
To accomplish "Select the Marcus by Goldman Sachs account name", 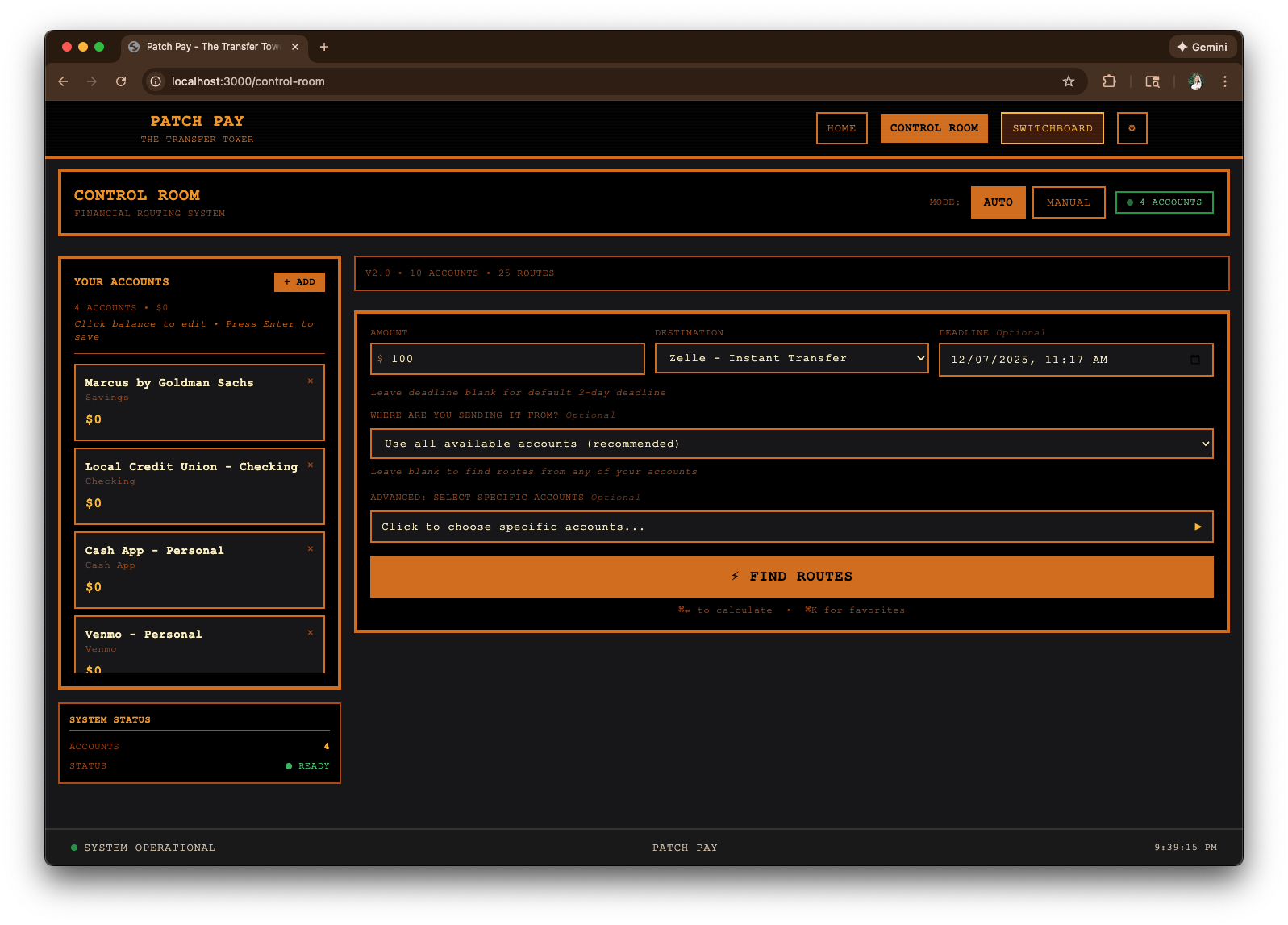I will [169, 383].
